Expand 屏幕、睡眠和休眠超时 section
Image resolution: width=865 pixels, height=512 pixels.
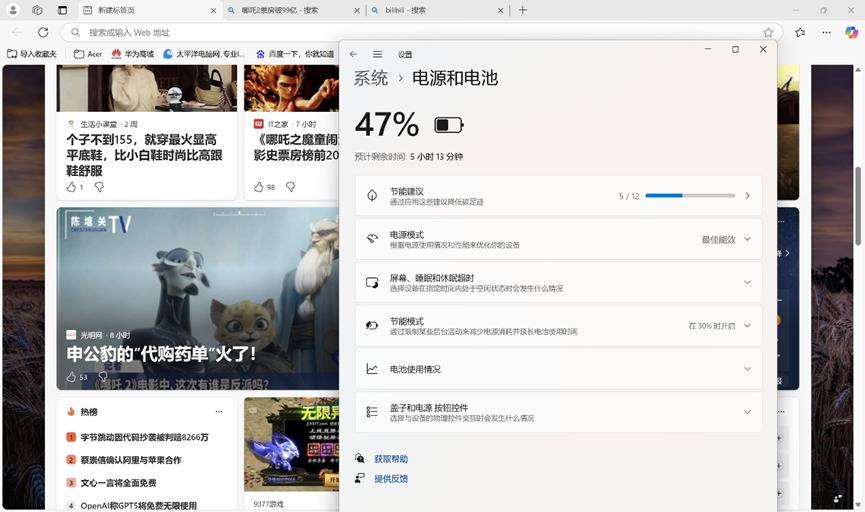pos(747,282)
